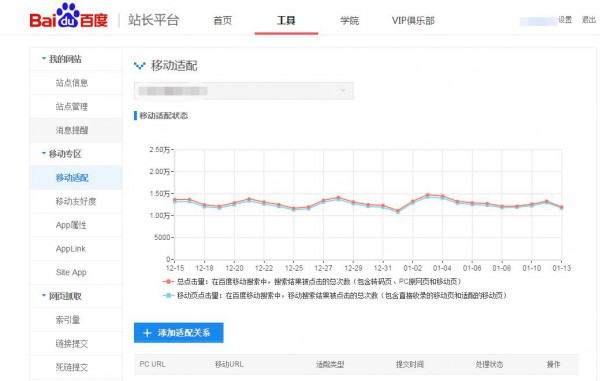Screen dimensions: 600x381
Task: Select the 工具 tab
Action: click(x=286, y=20)
